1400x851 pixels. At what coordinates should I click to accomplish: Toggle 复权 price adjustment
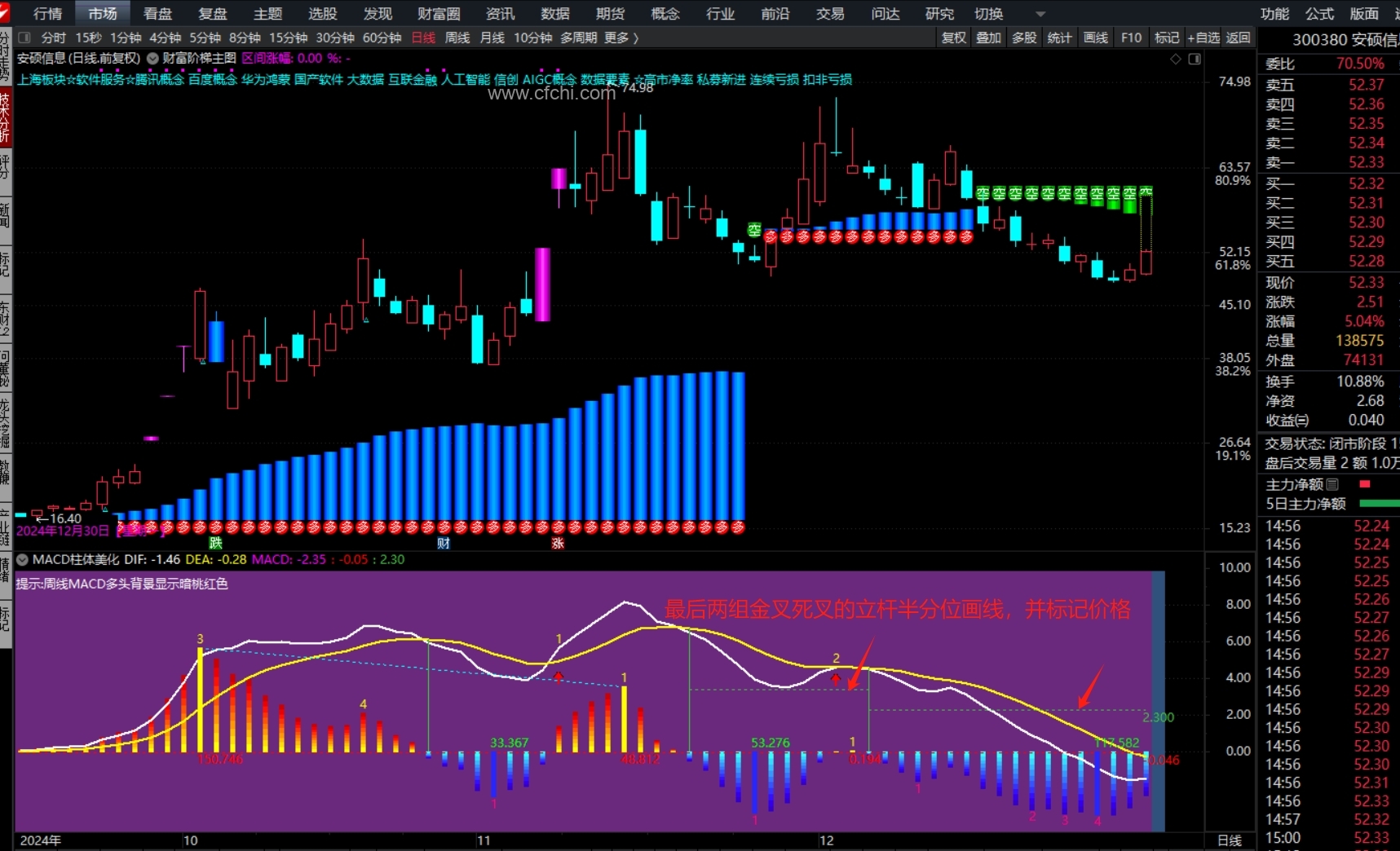coord(953,37)
